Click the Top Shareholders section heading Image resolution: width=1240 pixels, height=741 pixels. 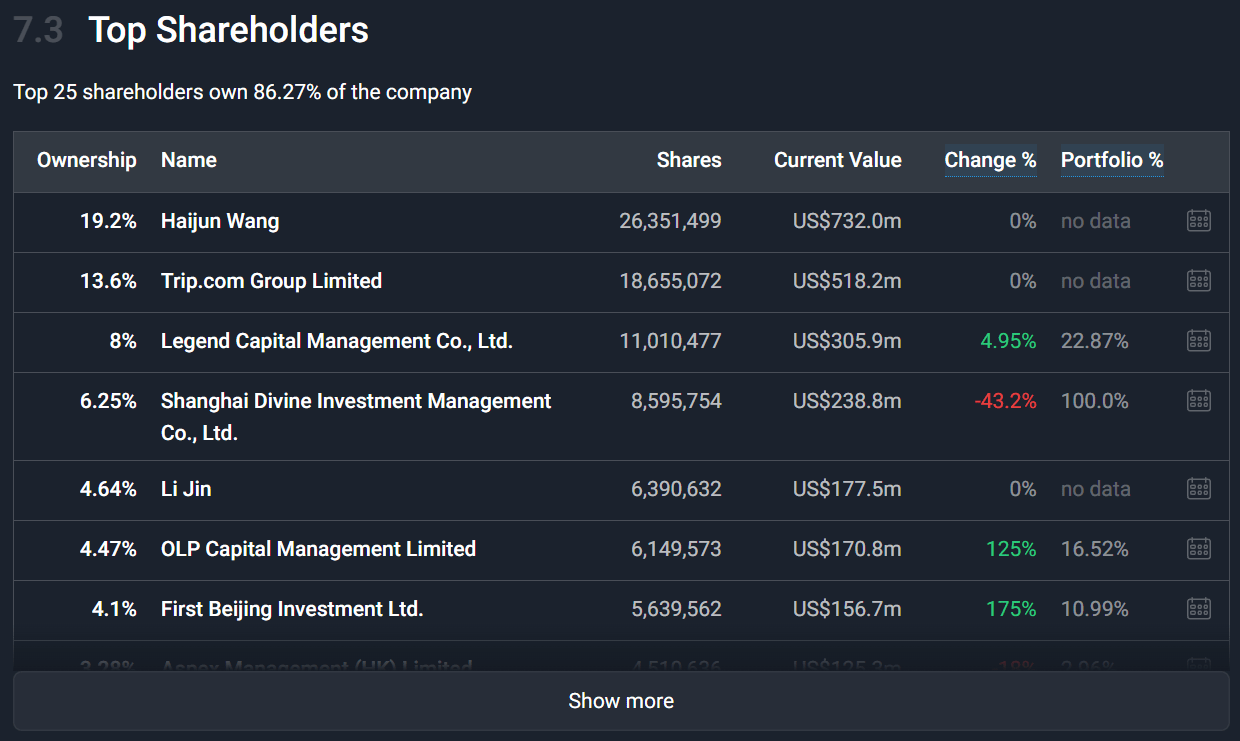click(x=229, y=30)
